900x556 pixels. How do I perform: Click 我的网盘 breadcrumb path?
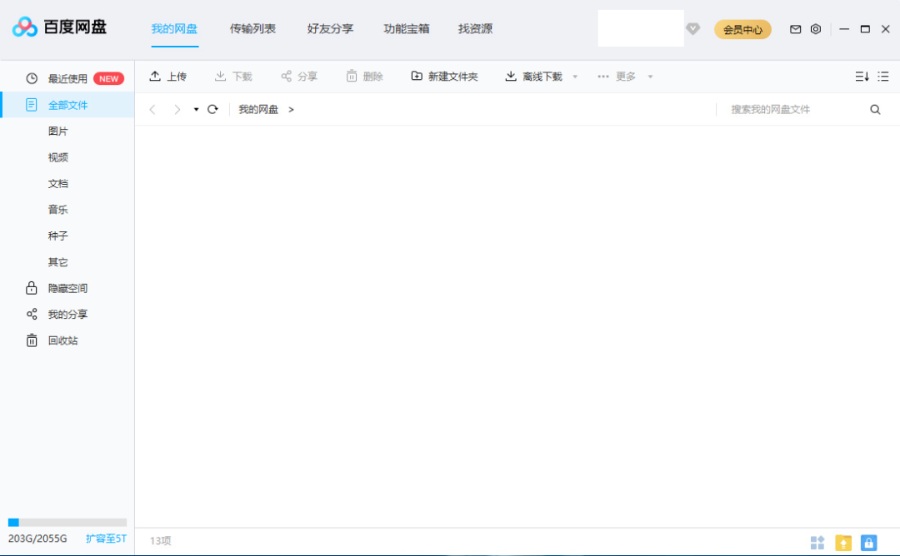(258, 110)
